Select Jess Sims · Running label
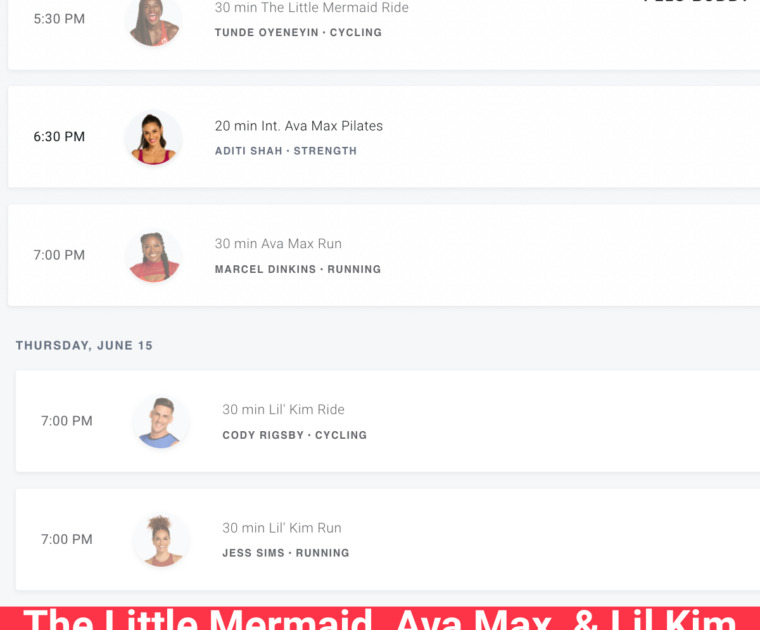The width and height of the screenshot is (760, 630). [x=285, y=553]
